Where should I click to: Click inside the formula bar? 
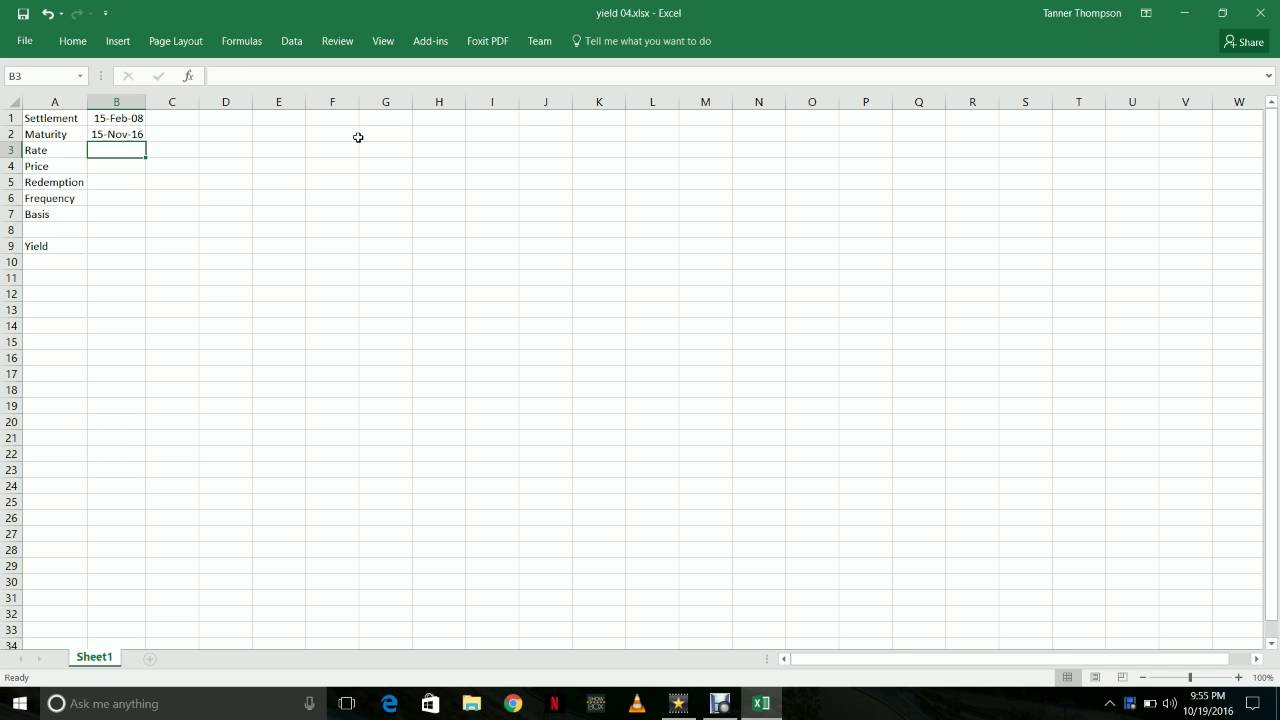tap(733, 76)
